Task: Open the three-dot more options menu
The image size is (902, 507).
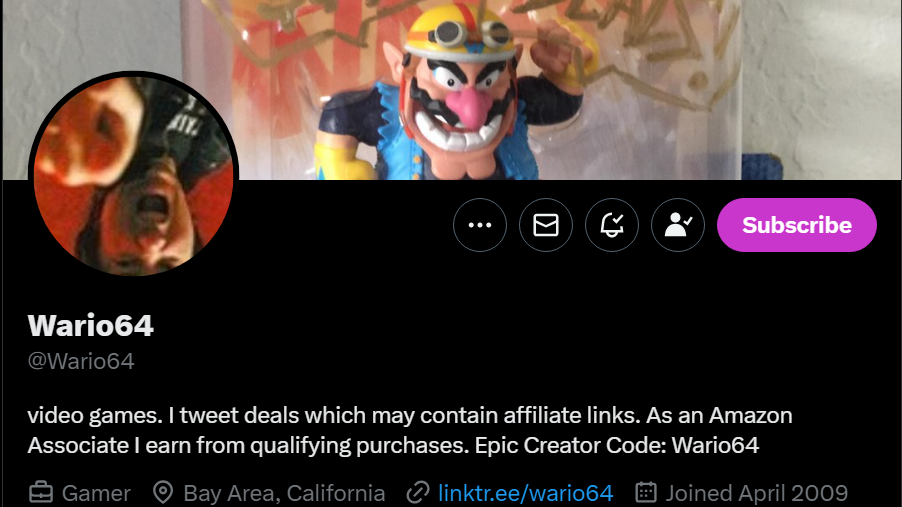Action: pyautogui.click(x=480, y=225)
